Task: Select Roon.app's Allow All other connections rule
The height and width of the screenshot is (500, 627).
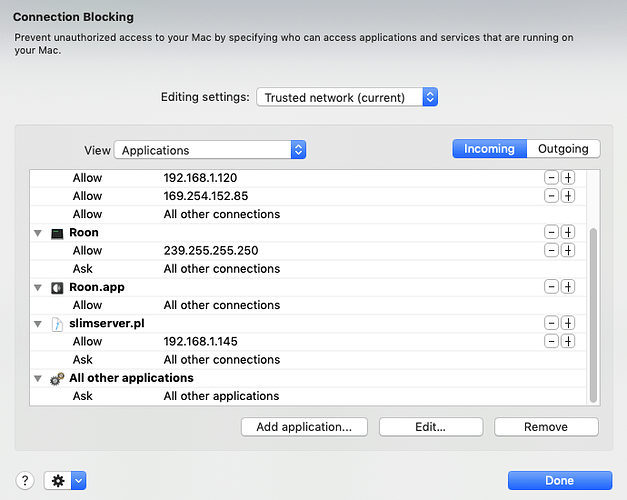Action: 308,305
